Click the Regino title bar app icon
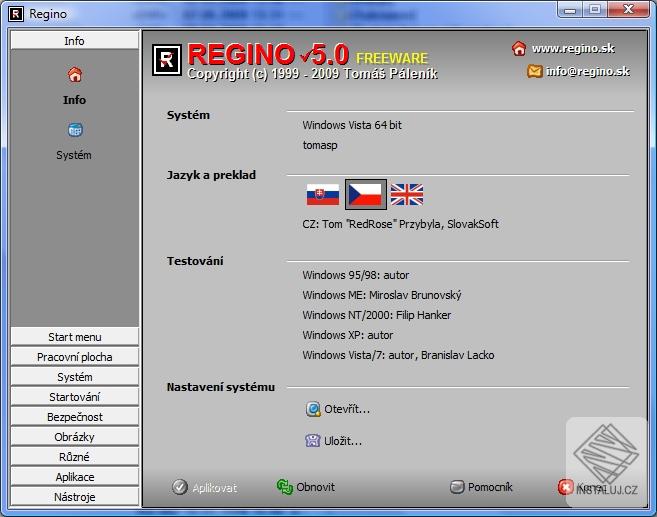This screenshot has width=657, height=517. point(16,14)
